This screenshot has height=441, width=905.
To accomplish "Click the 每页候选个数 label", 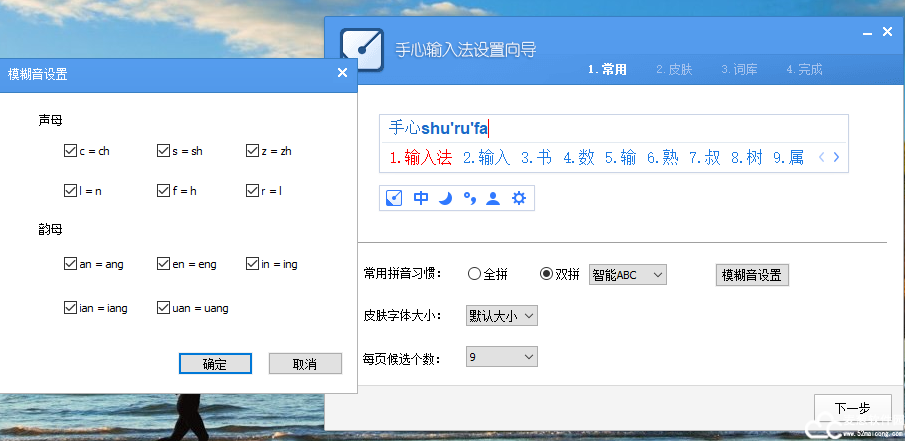I will point(402,359).
